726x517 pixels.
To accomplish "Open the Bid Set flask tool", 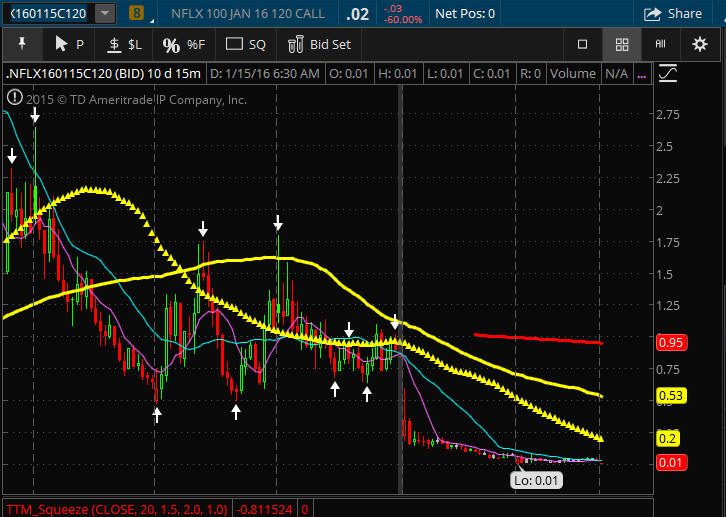I will 319,44.
